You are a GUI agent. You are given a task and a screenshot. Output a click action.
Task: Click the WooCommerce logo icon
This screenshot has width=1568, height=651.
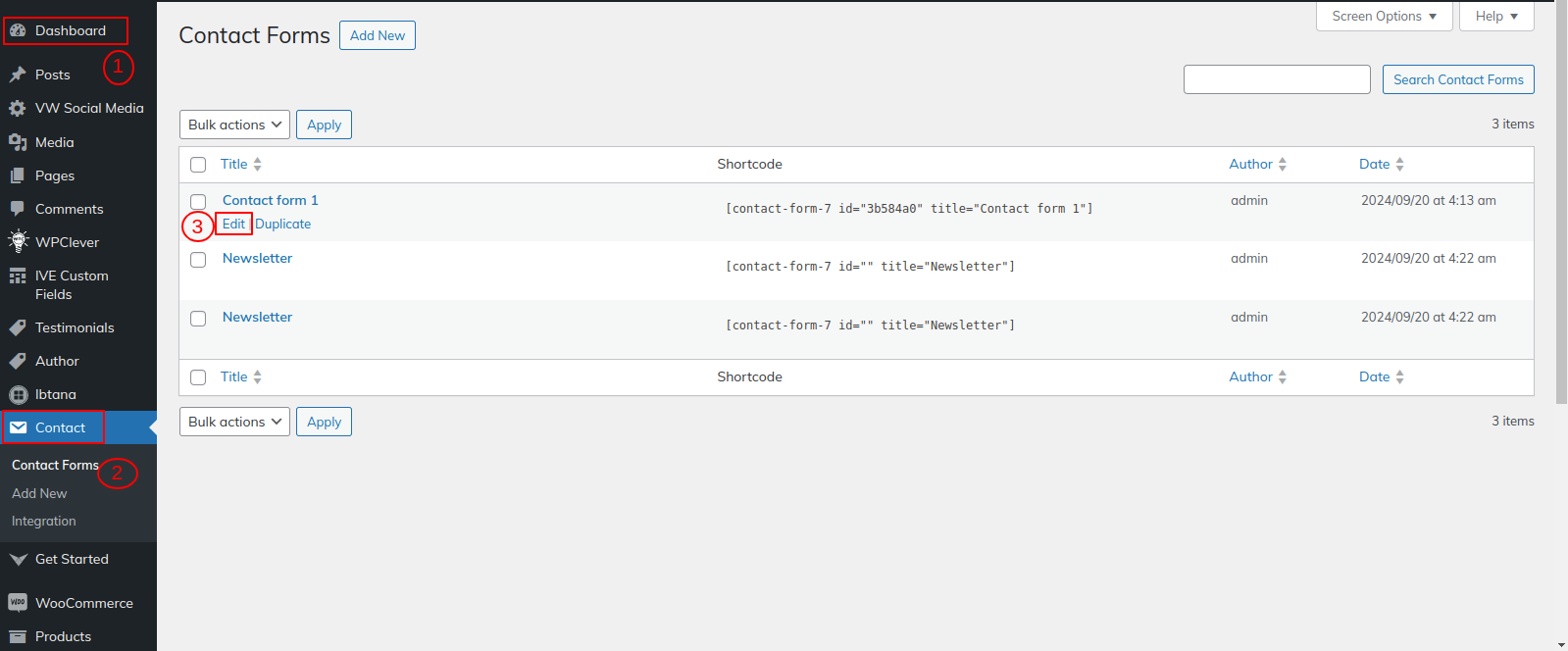[18, 603]
